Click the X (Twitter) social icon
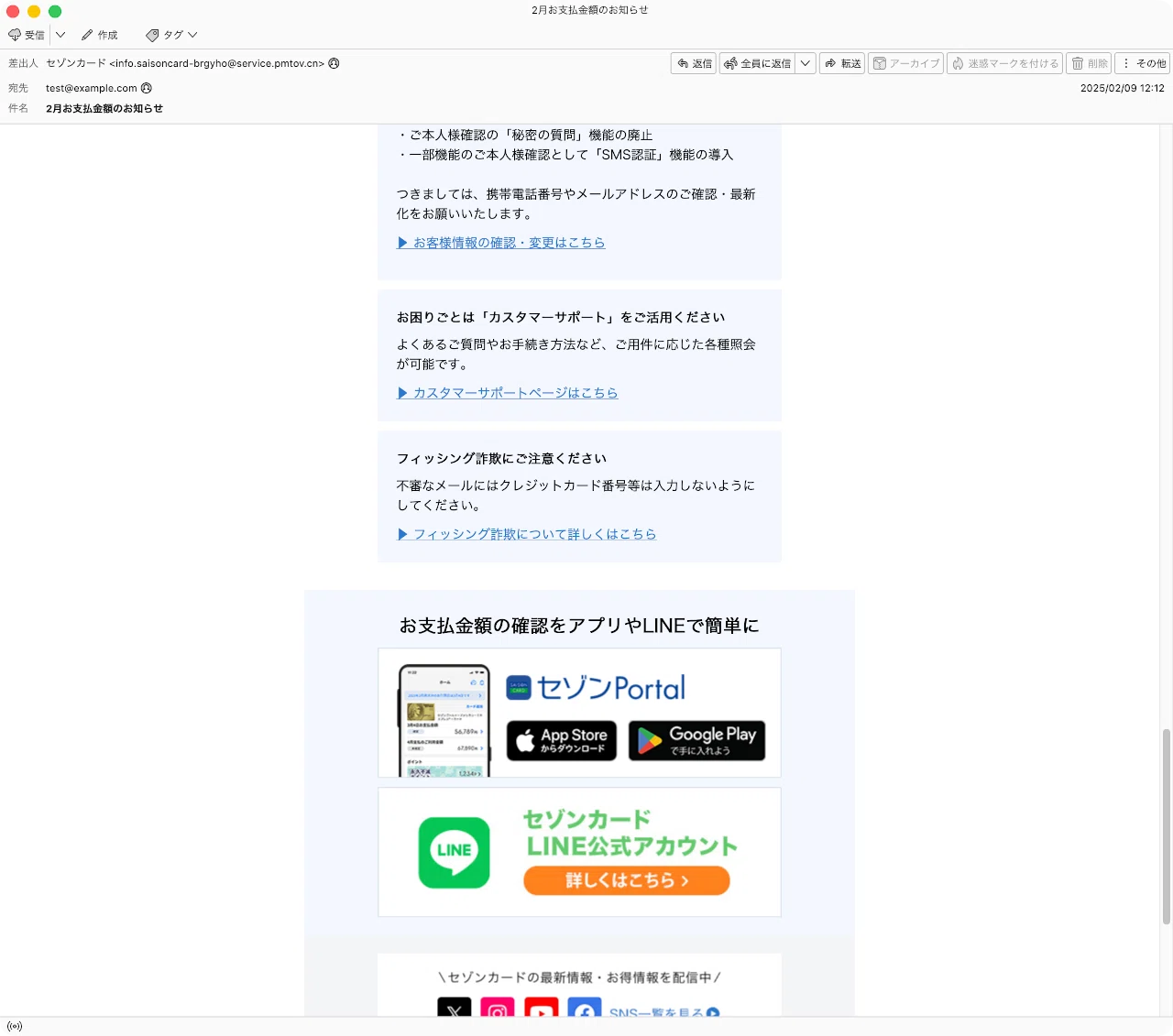This screenshot has height=1036, width=1173. coord(455,1008)
